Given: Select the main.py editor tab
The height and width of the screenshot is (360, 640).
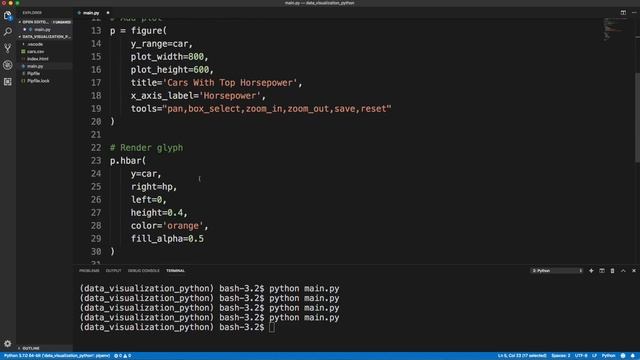Looking at the screenshot, I should point(91,13).
